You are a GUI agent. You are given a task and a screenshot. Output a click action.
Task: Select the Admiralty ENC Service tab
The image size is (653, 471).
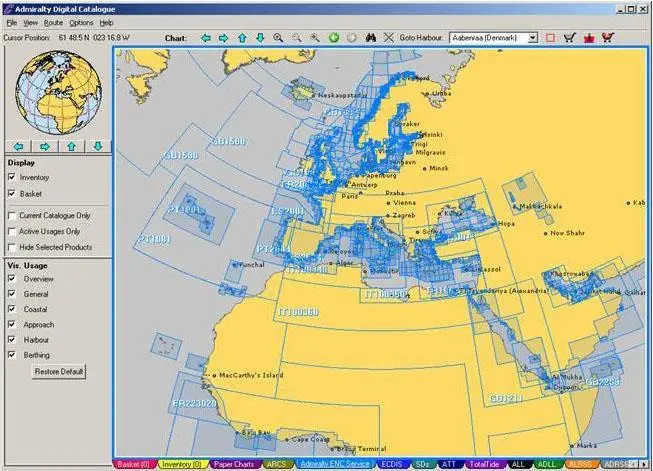coord(335,464)
